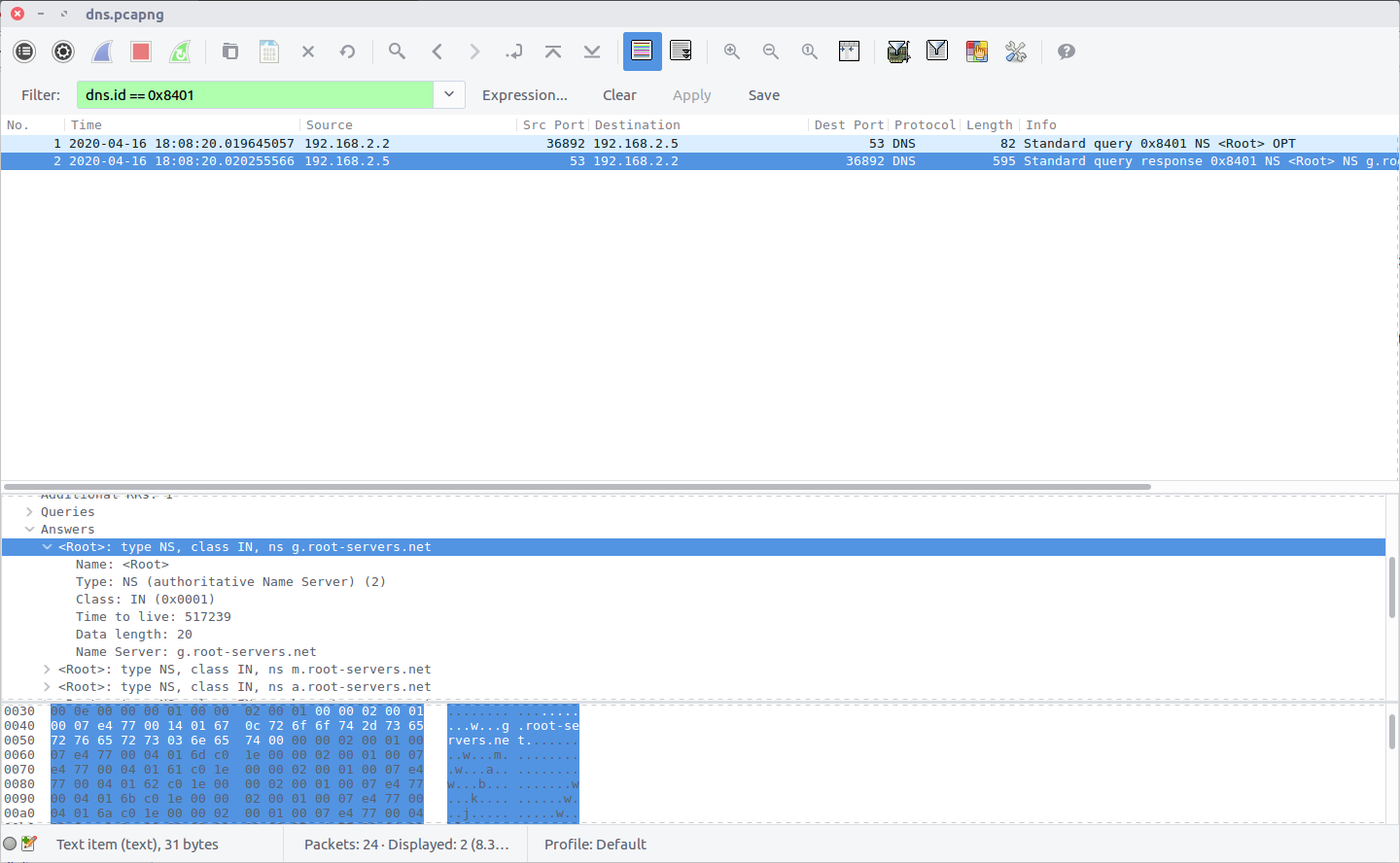Expand the Queries tree node
Image resolution: width=1400 pixels, height=863 pixels.
pyautogui.click(x=29, y=512)
